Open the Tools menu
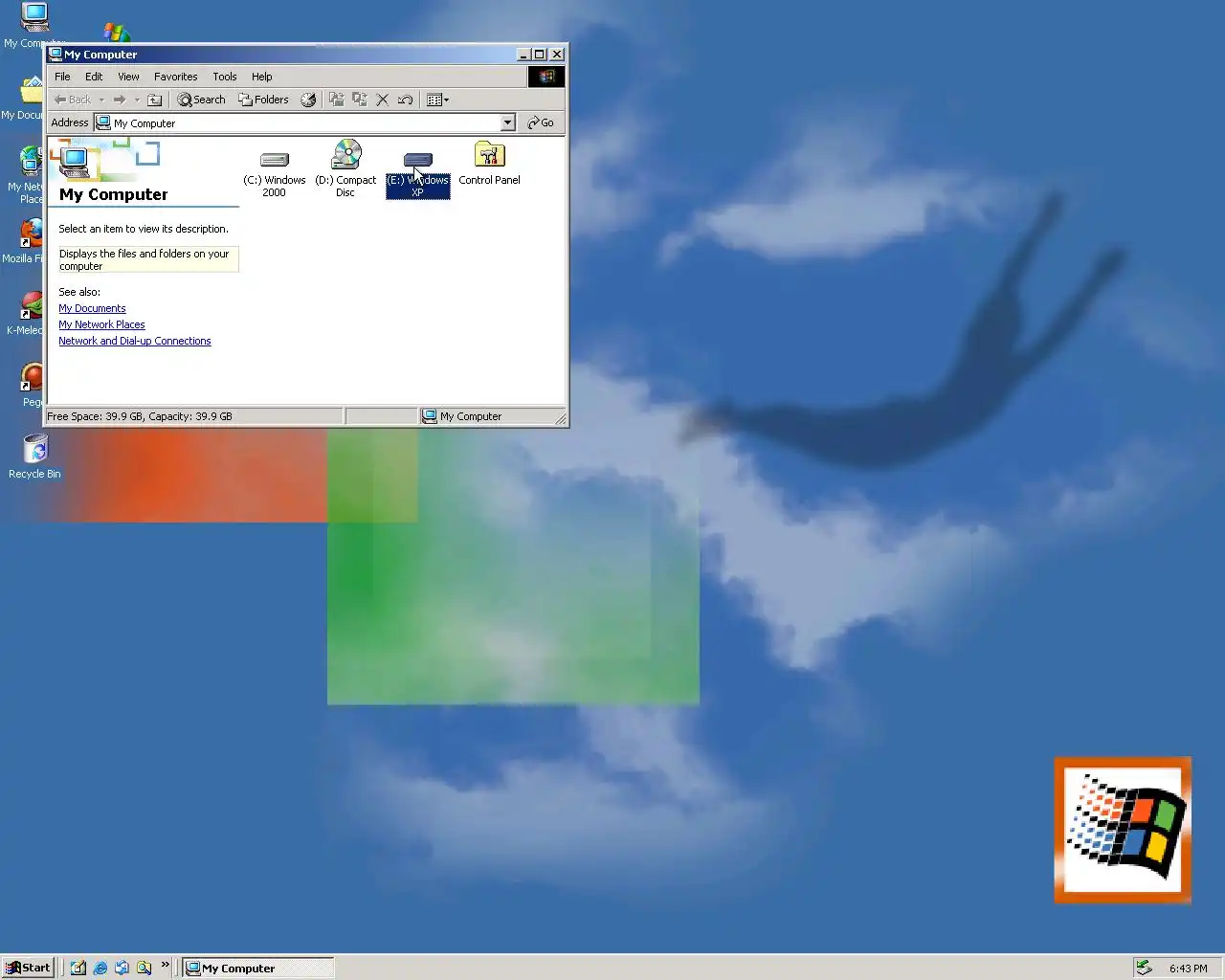Viewport: 1225px width, 980px height. click(225, 77)
